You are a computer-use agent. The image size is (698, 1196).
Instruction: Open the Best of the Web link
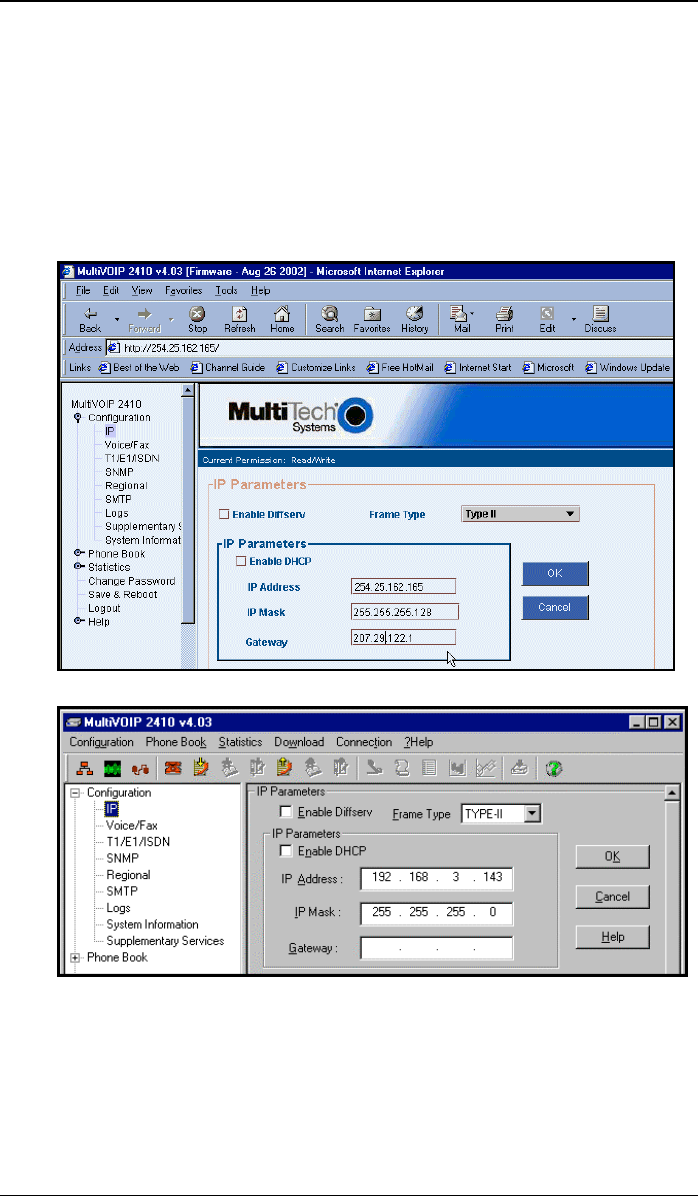138,368
